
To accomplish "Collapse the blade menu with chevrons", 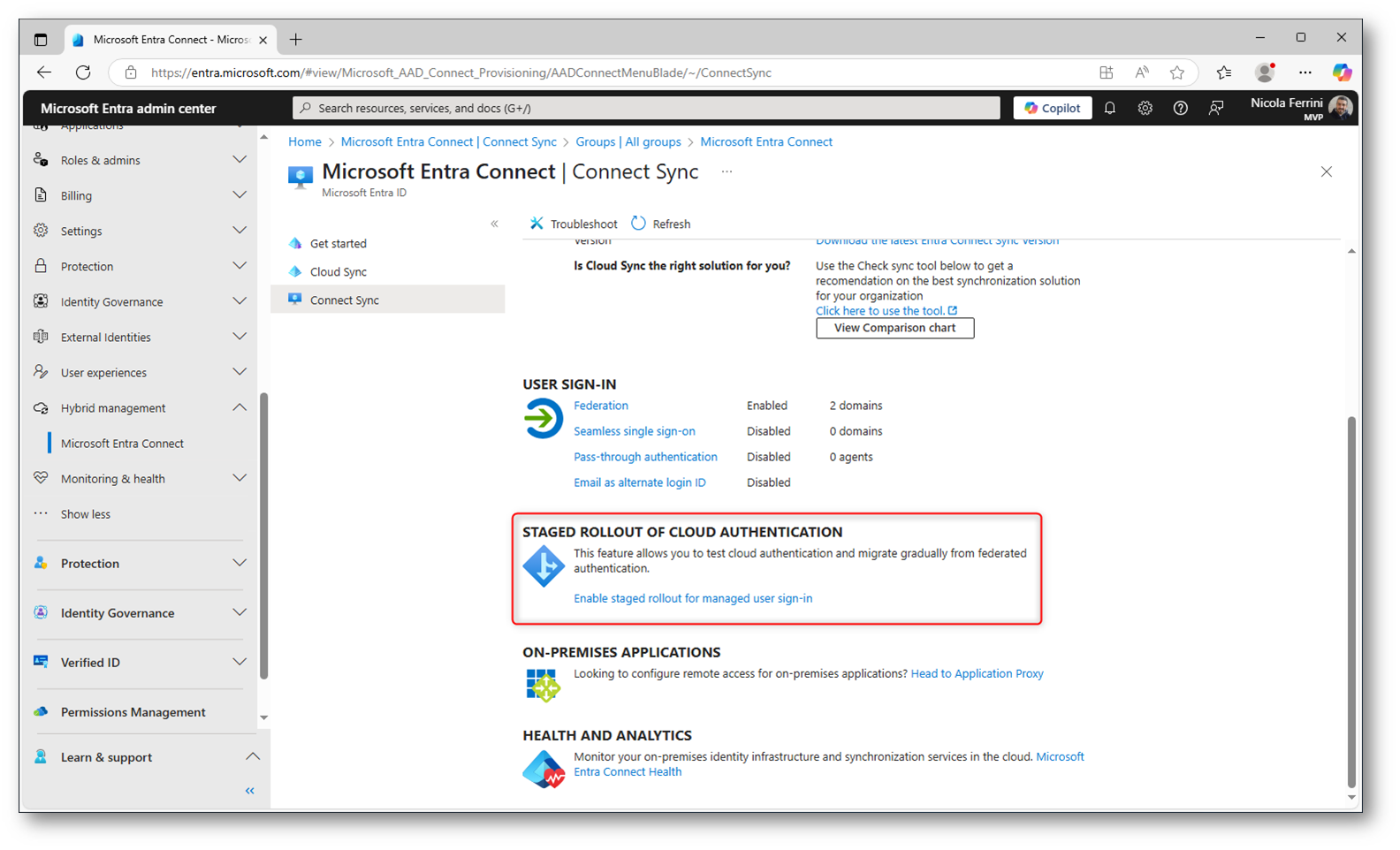I will 494,224.
